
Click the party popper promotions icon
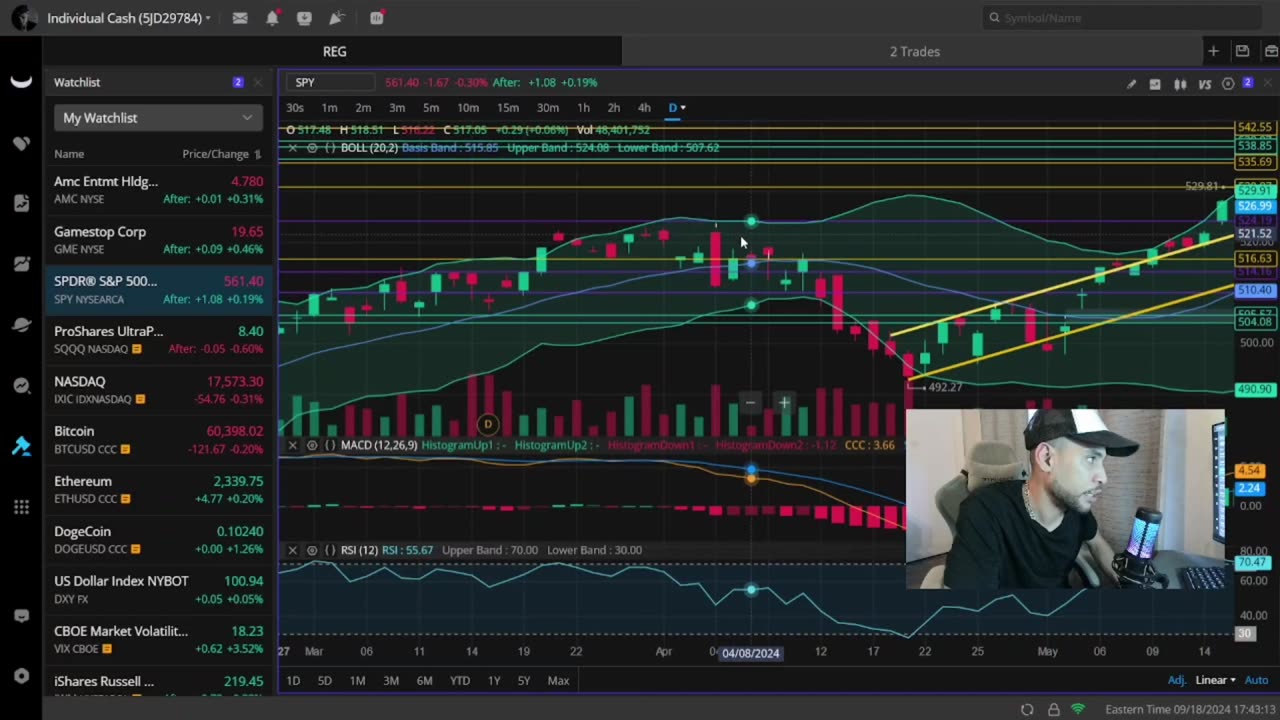click(337, 18)
